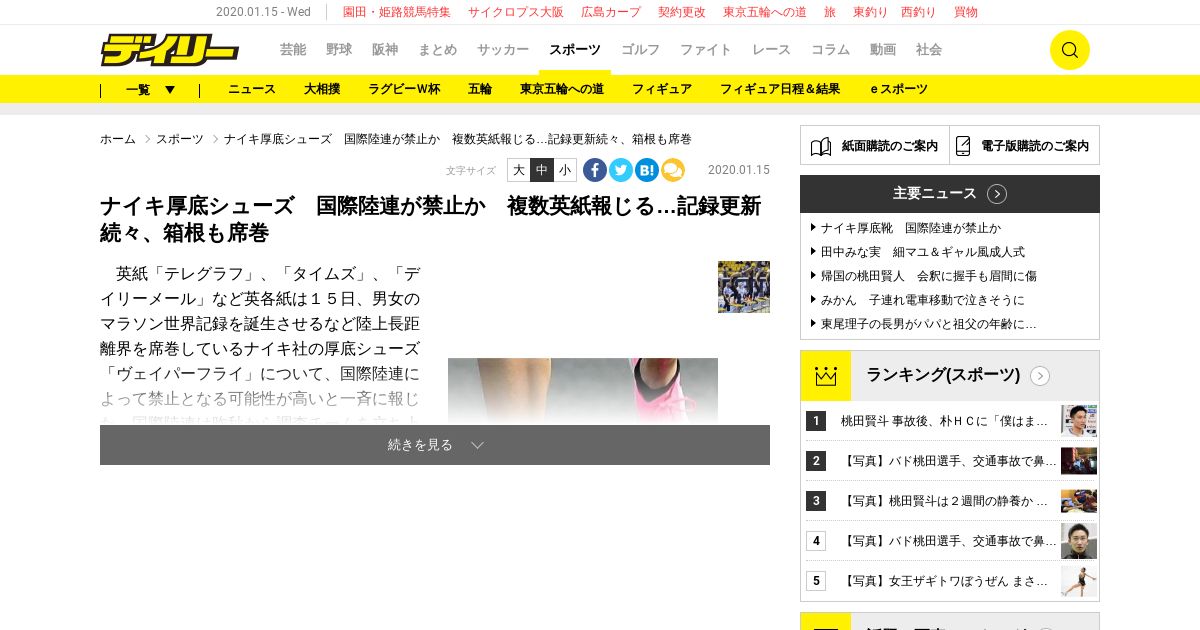Open the yellow search icon
The height and width of the screenshot is (630, 1200).
click(1069, 50)
